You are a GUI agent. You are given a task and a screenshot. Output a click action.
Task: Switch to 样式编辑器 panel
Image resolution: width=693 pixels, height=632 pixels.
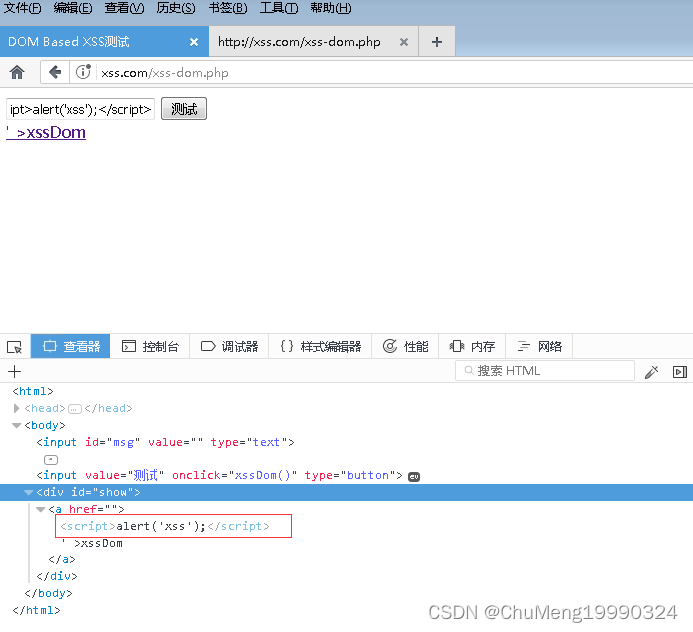coord(320,346)
